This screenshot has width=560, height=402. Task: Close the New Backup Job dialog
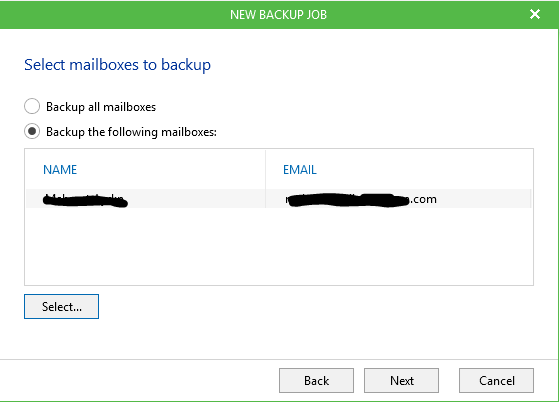tap(535, 14)
